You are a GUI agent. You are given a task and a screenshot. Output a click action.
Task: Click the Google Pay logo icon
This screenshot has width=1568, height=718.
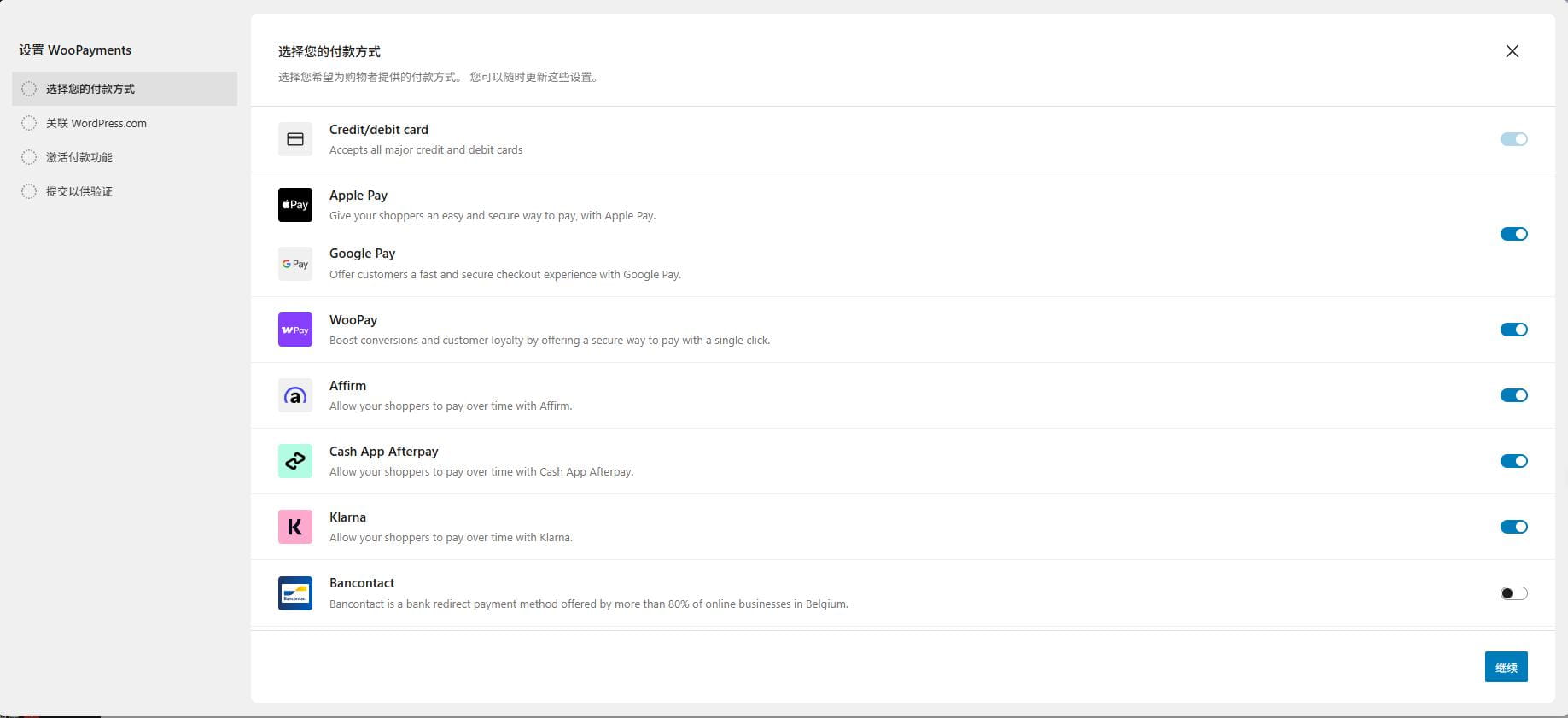pos(295,264)
